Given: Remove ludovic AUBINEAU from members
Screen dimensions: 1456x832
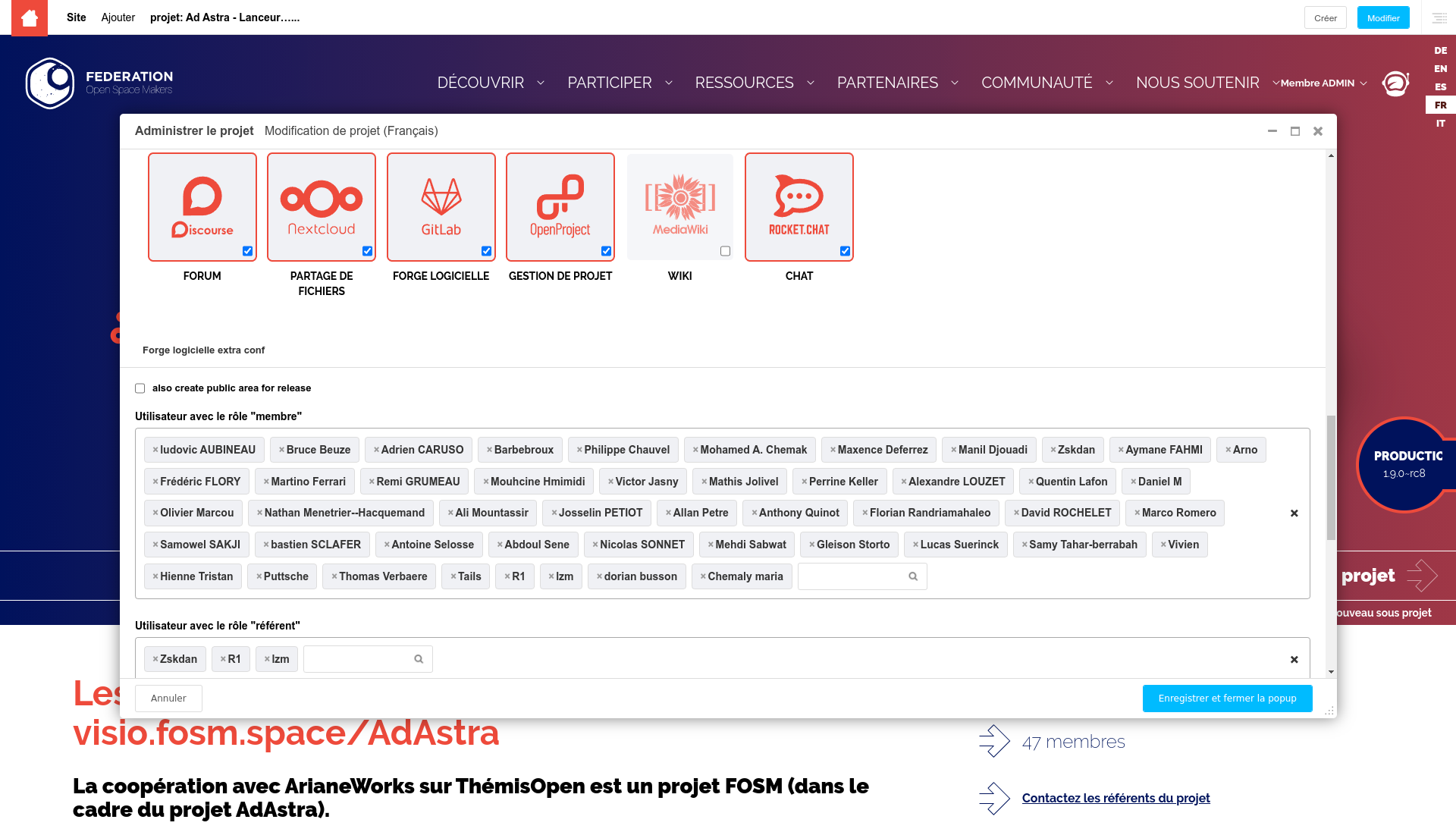Looking at the screenshot, I should [x=155, y=450].
